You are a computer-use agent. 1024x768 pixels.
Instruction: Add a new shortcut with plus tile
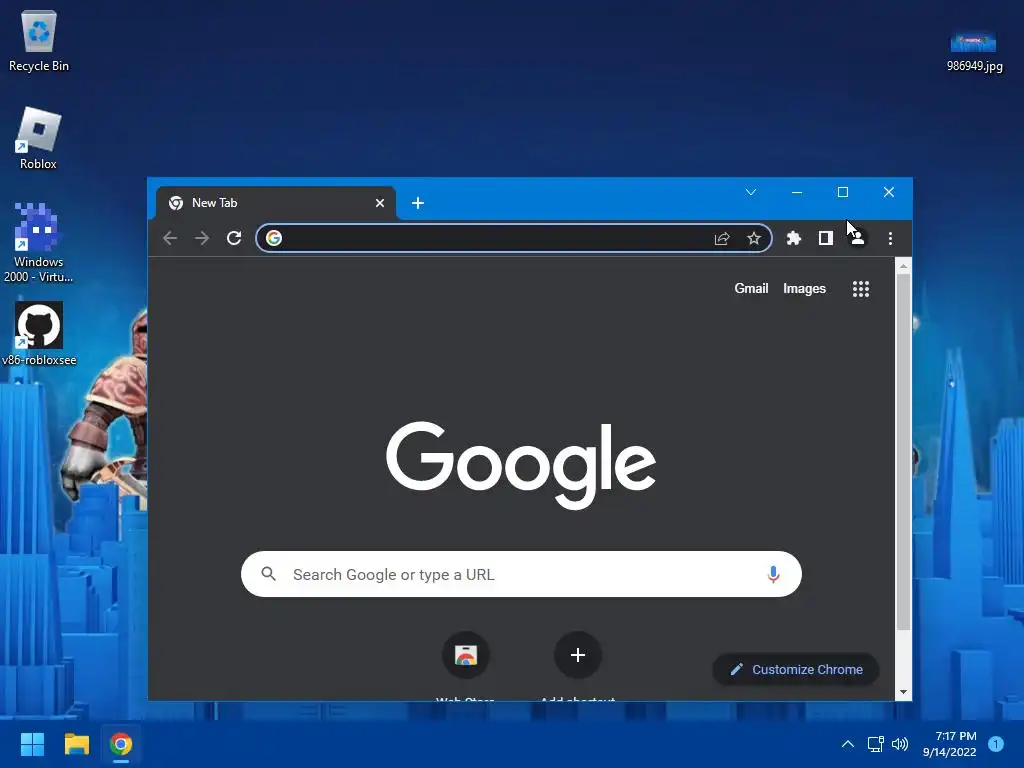[577, 655]
